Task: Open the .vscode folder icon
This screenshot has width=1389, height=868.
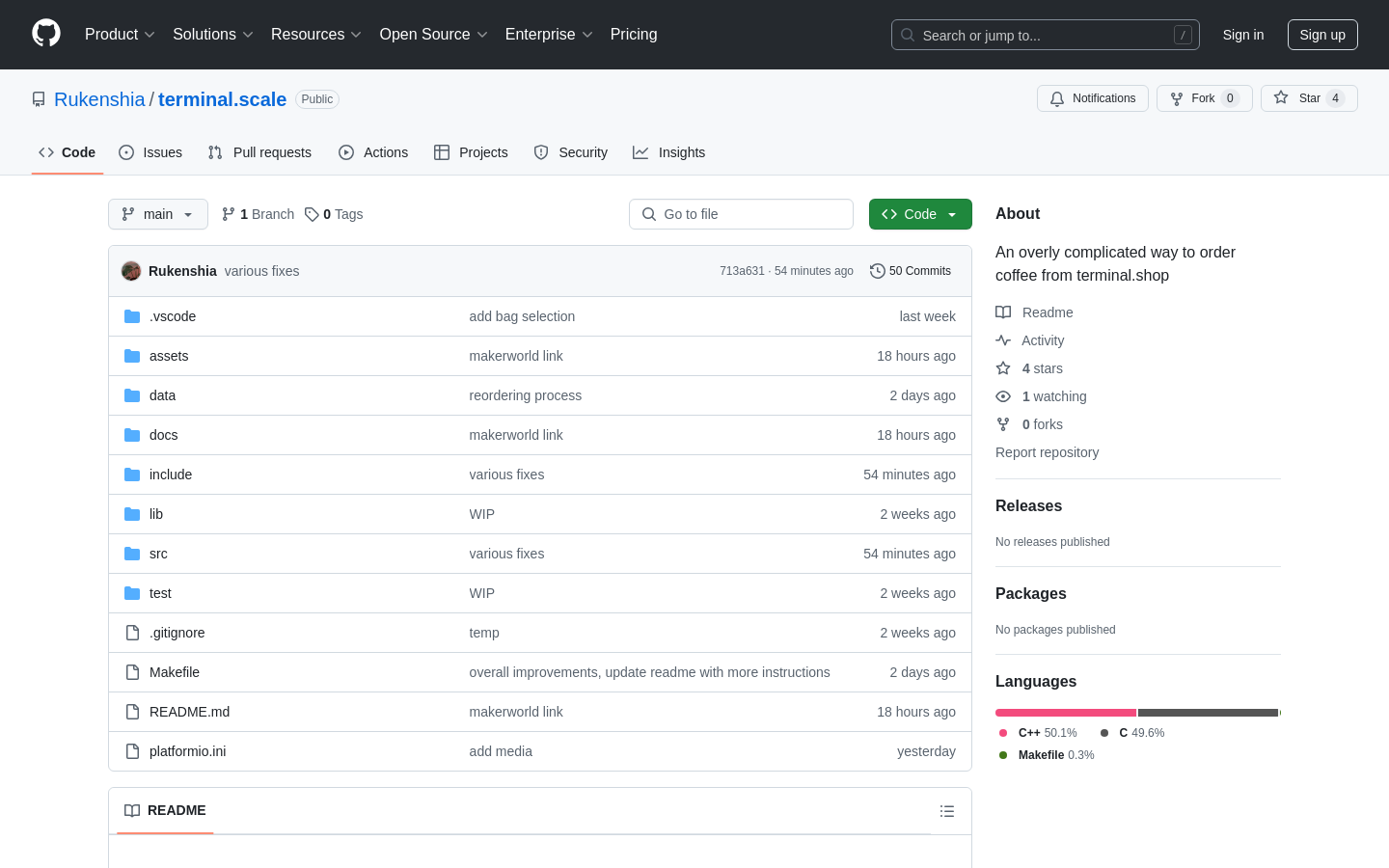Action: click(132, 316)
